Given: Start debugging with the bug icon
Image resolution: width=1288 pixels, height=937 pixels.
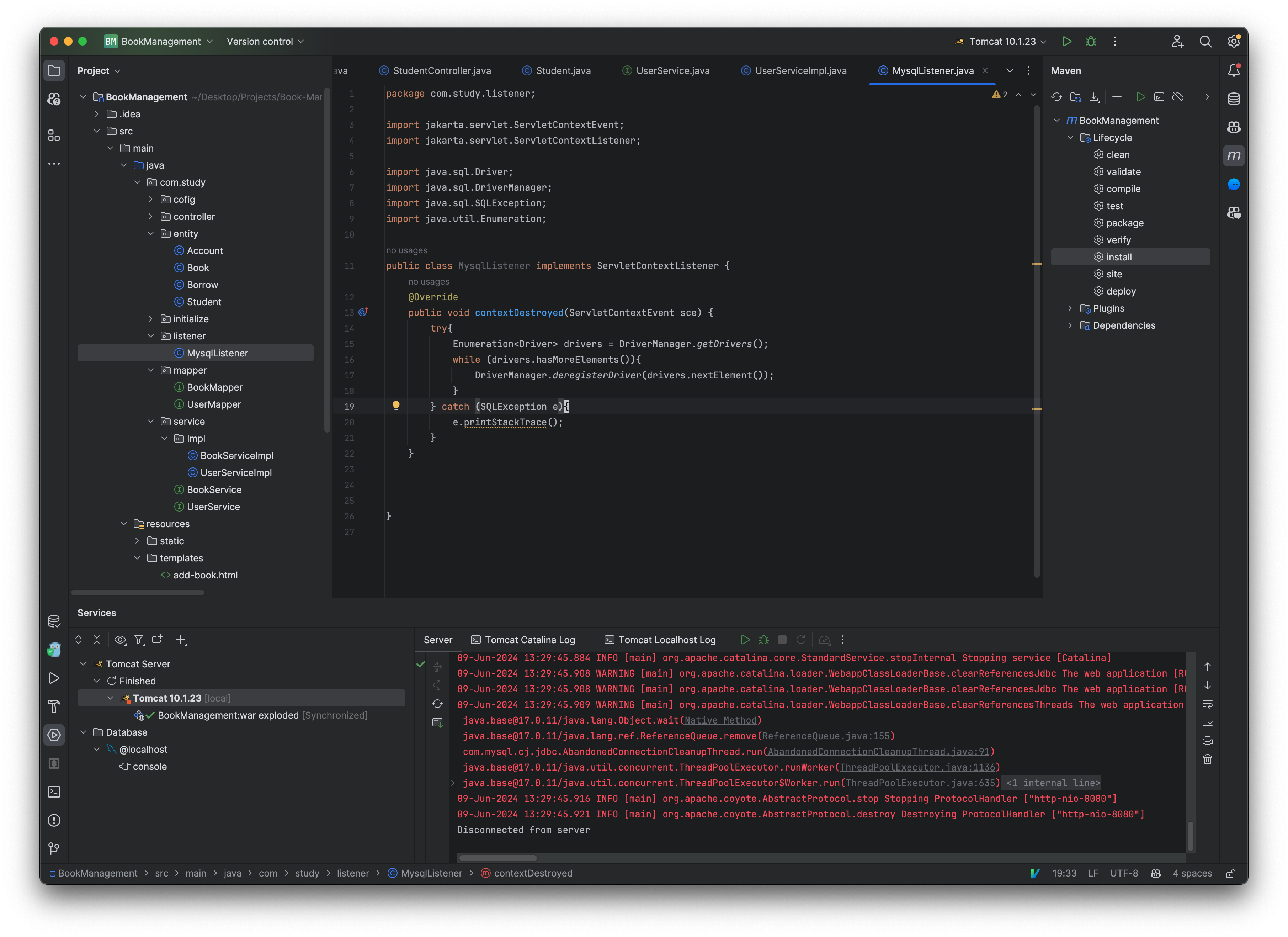Looking at the screenshot, I should (x=1090, y=41).
